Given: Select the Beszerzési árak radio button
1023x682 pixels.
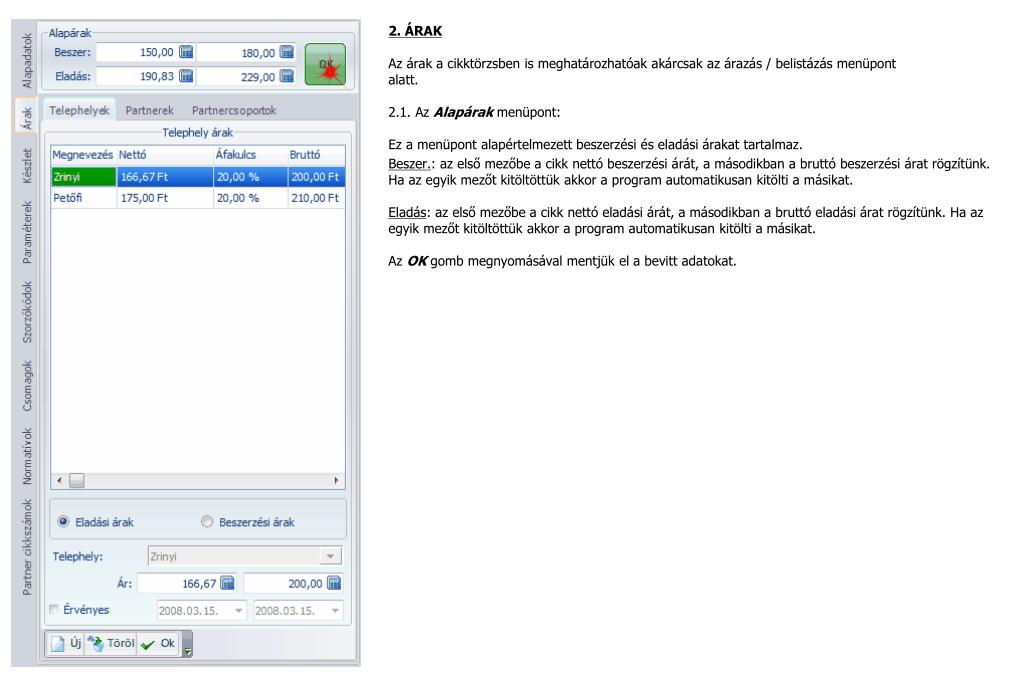Looking at the screenshot, I should point(207,521).
